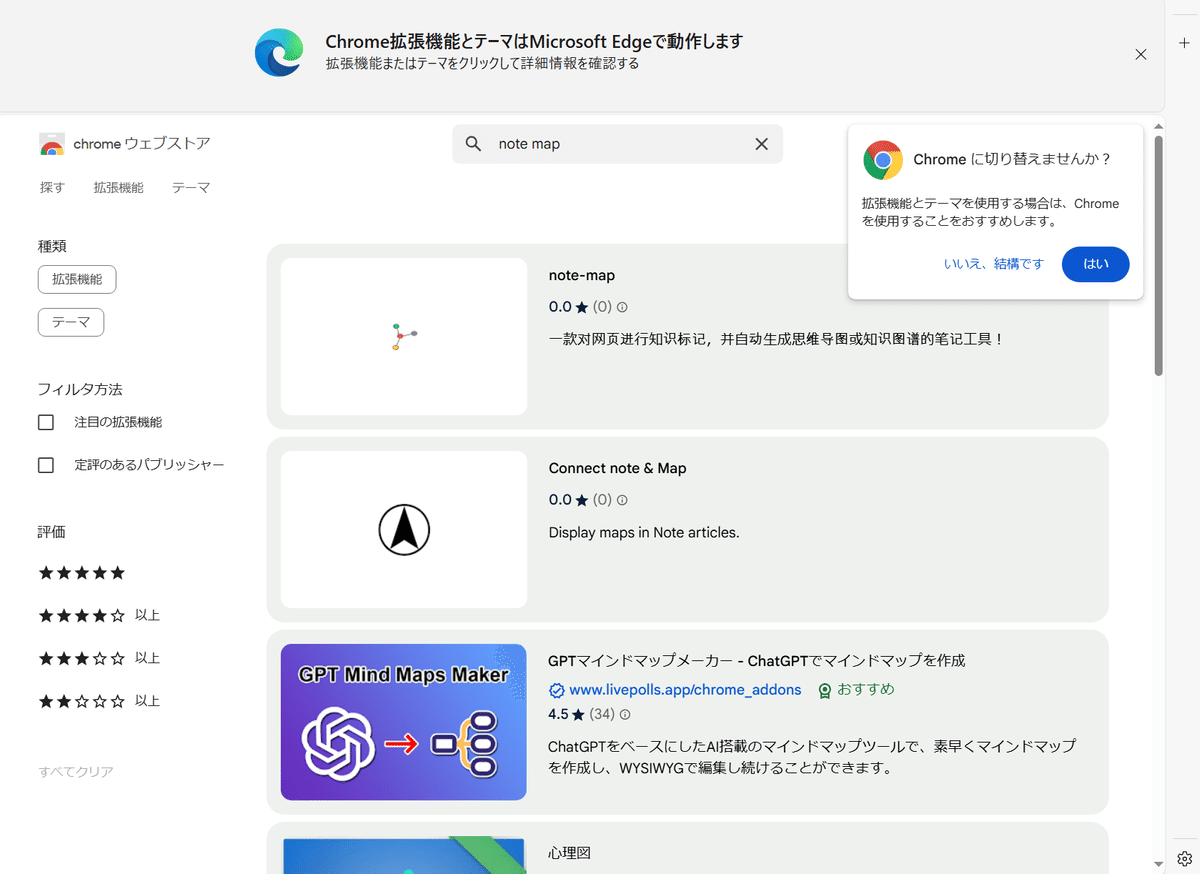Screen dimensions: 1200x874
Task: Click the info icon next to note-map's rating
Action: click(622, 307)
